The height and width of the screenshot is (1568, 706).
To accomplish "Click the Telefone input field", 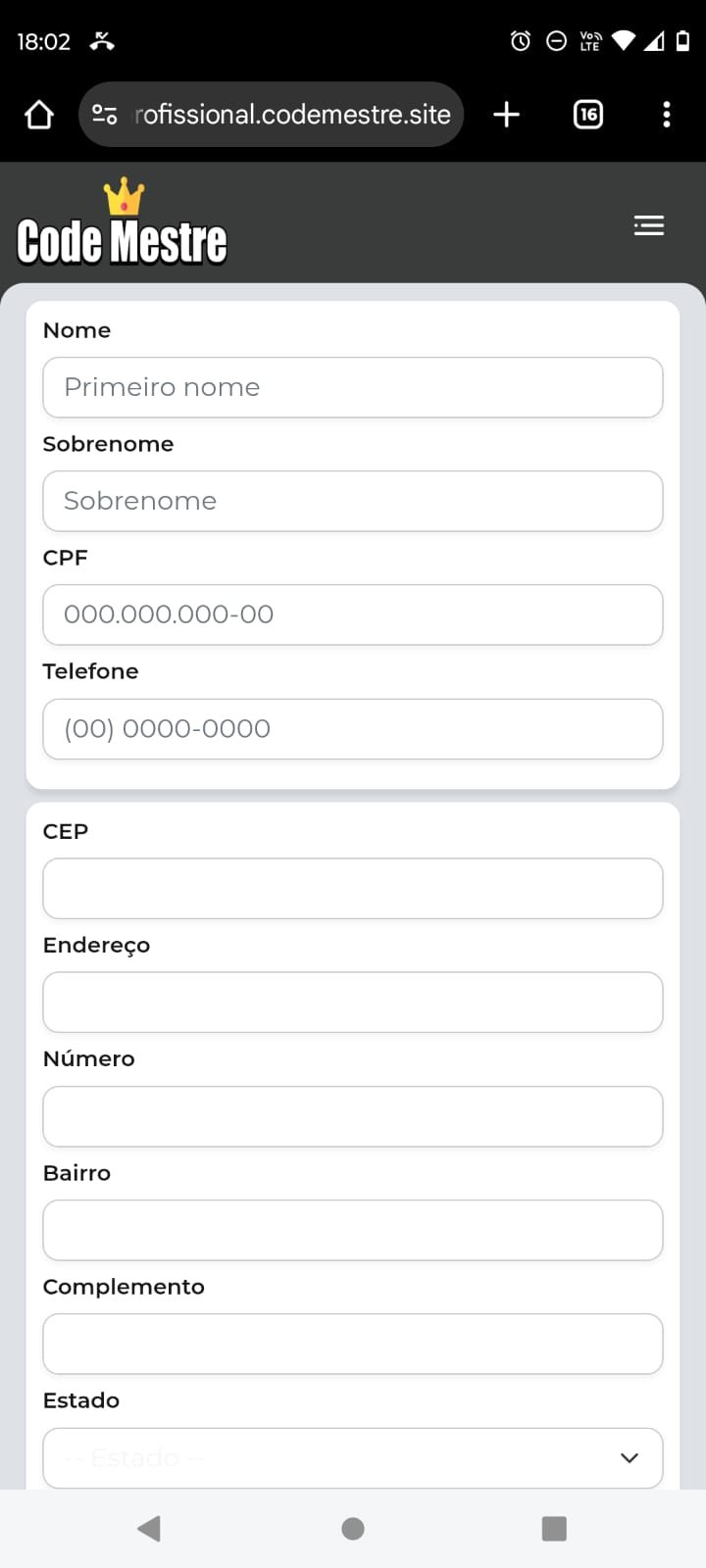I will (353, 729).
